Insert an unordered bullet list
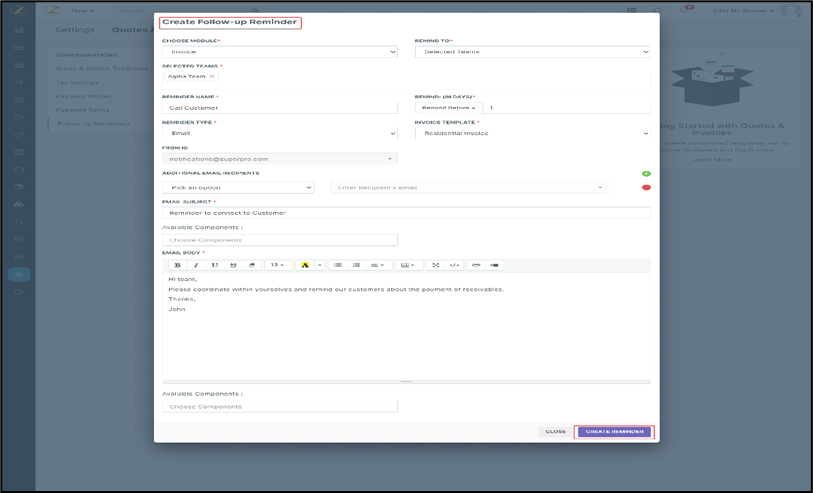This screenshot has width=813, height=493. coord(338,265)
